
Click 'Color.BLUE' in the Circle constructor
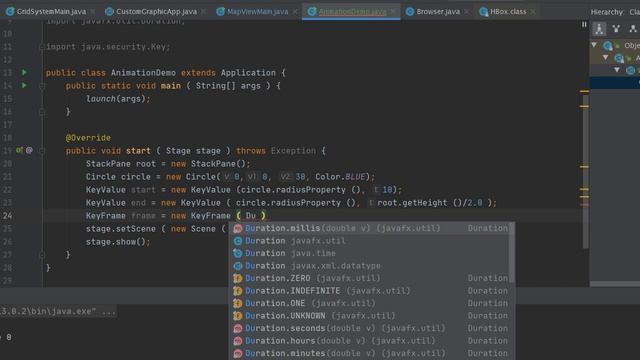(340, 177)
